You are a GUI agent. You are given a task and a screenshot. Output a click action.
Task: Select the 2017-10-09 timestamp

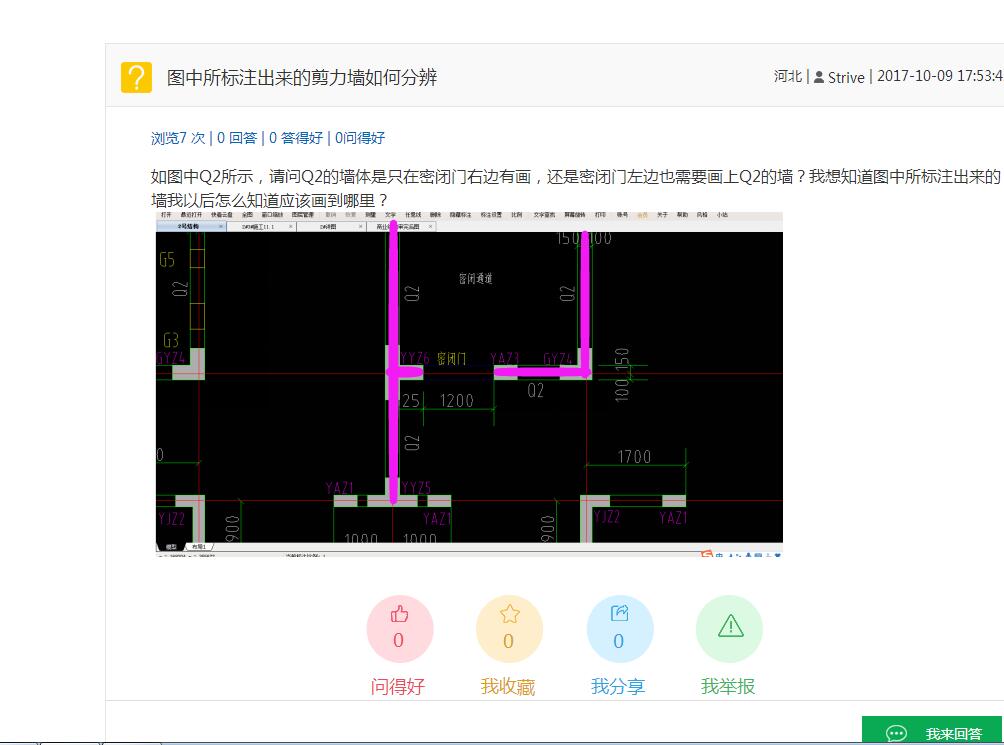point(939,76)
